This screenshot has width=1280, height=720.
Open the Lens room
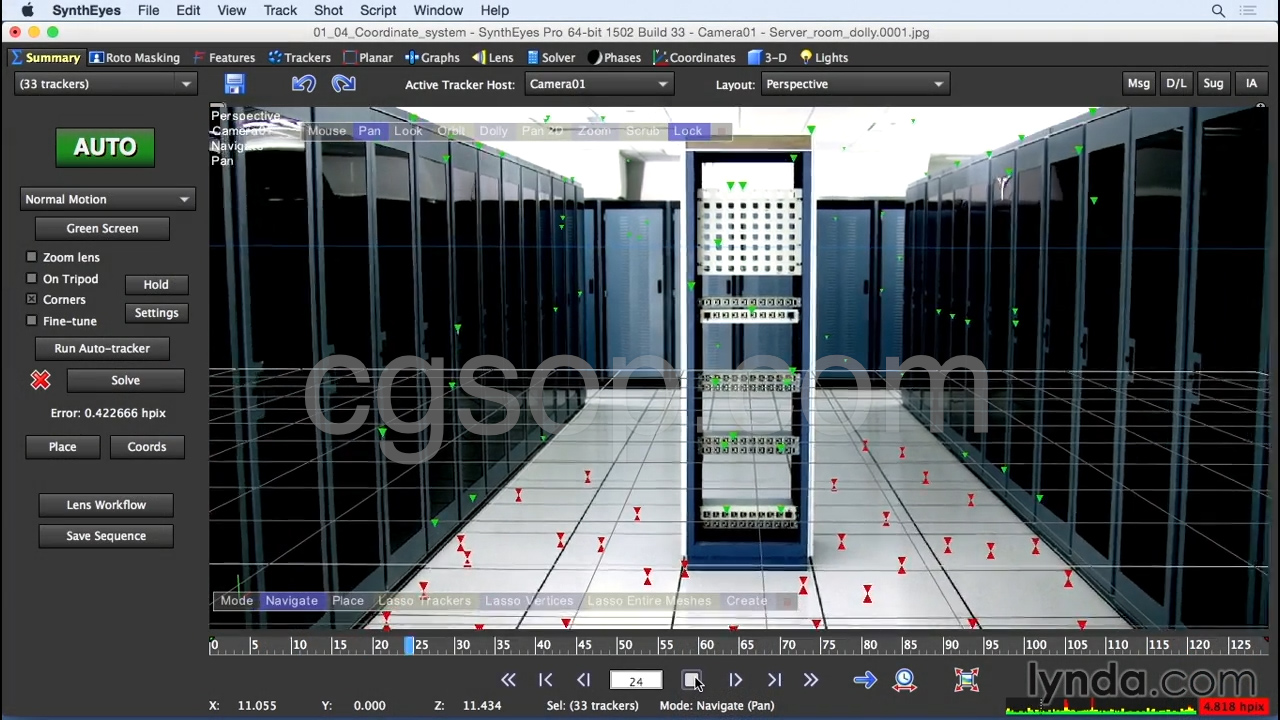tap(493, 58)
